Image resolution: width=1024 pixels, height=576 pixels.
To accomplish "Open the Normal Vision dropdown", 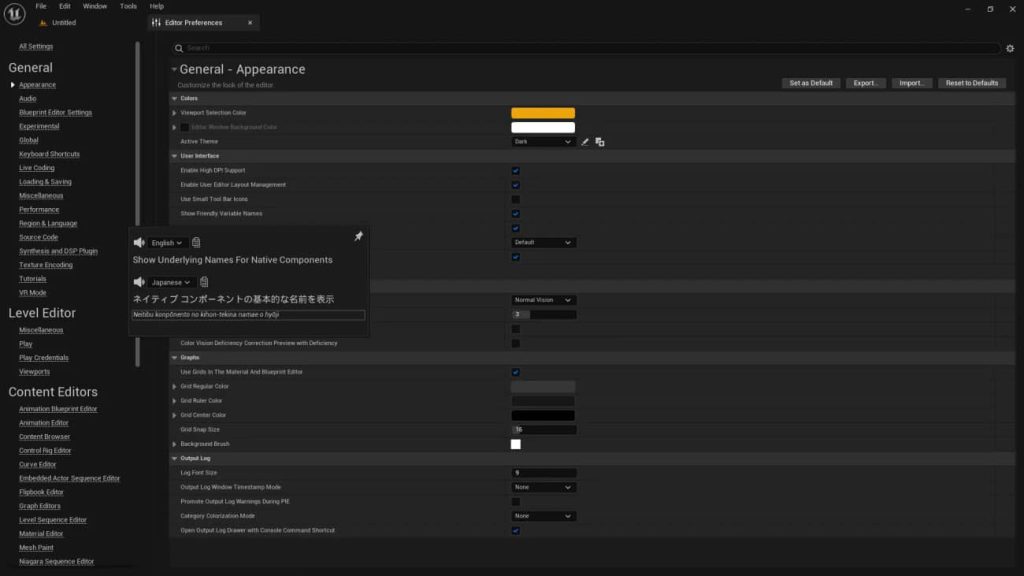I will click(x=543, y=300).
